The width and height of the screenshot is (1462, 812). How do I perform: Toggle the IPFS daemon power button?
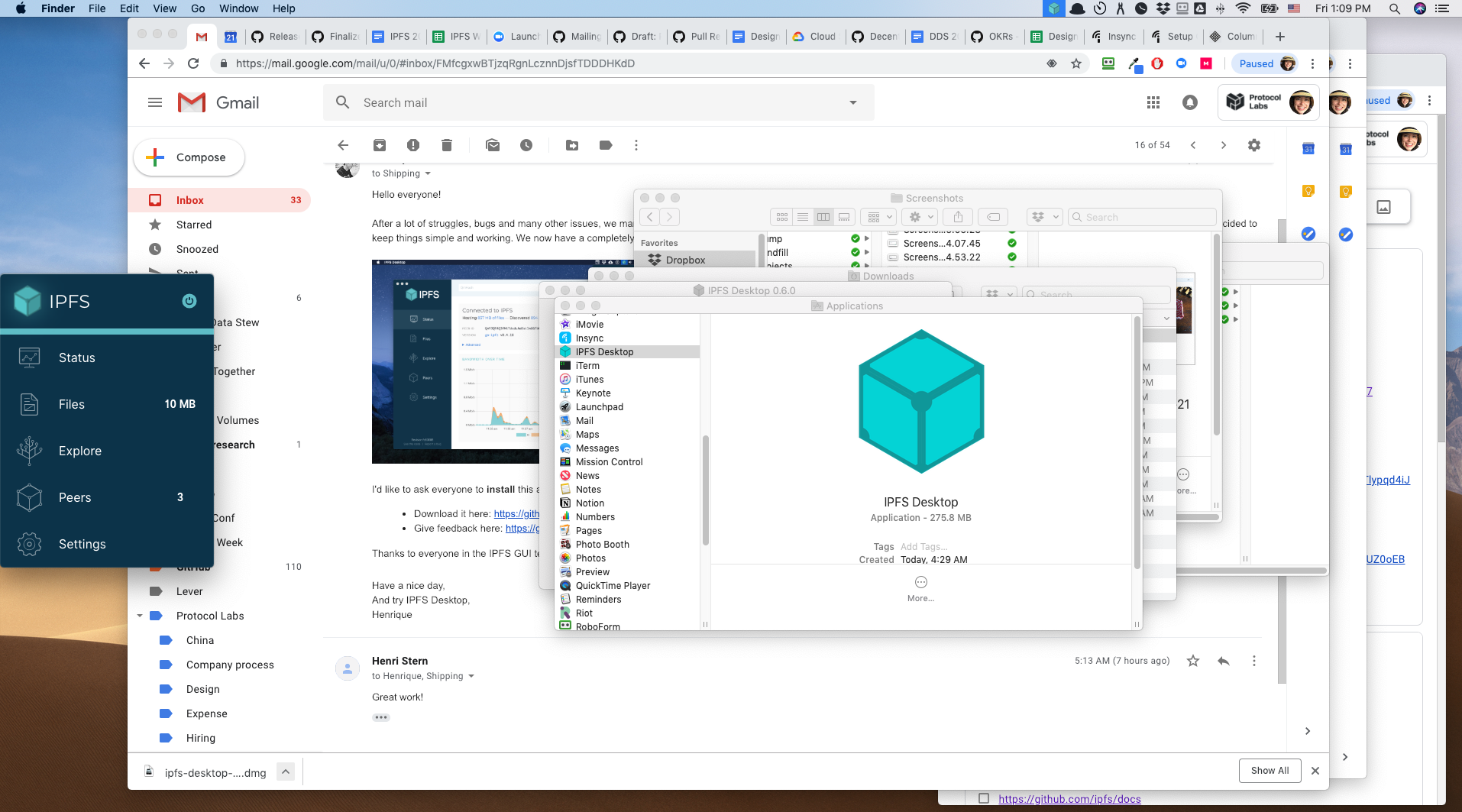(189, 301)
